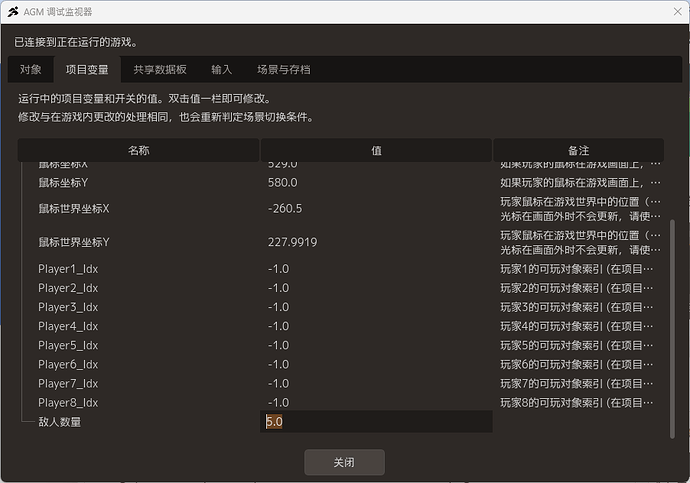Screen dimensions: 690x483
Task: Click the -1.0 value of Player1_Idx
Action: point(279,269)
